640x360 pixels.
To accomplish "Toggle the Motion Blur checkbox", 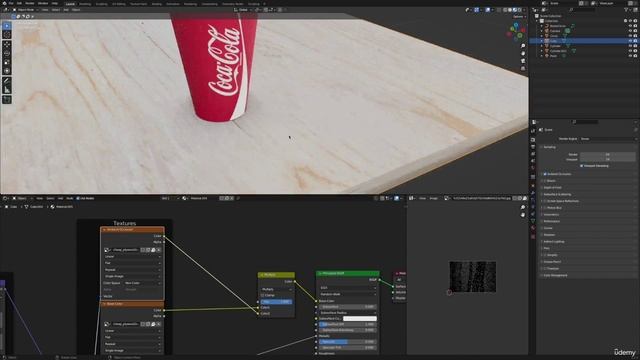I will tap(545, 208).
